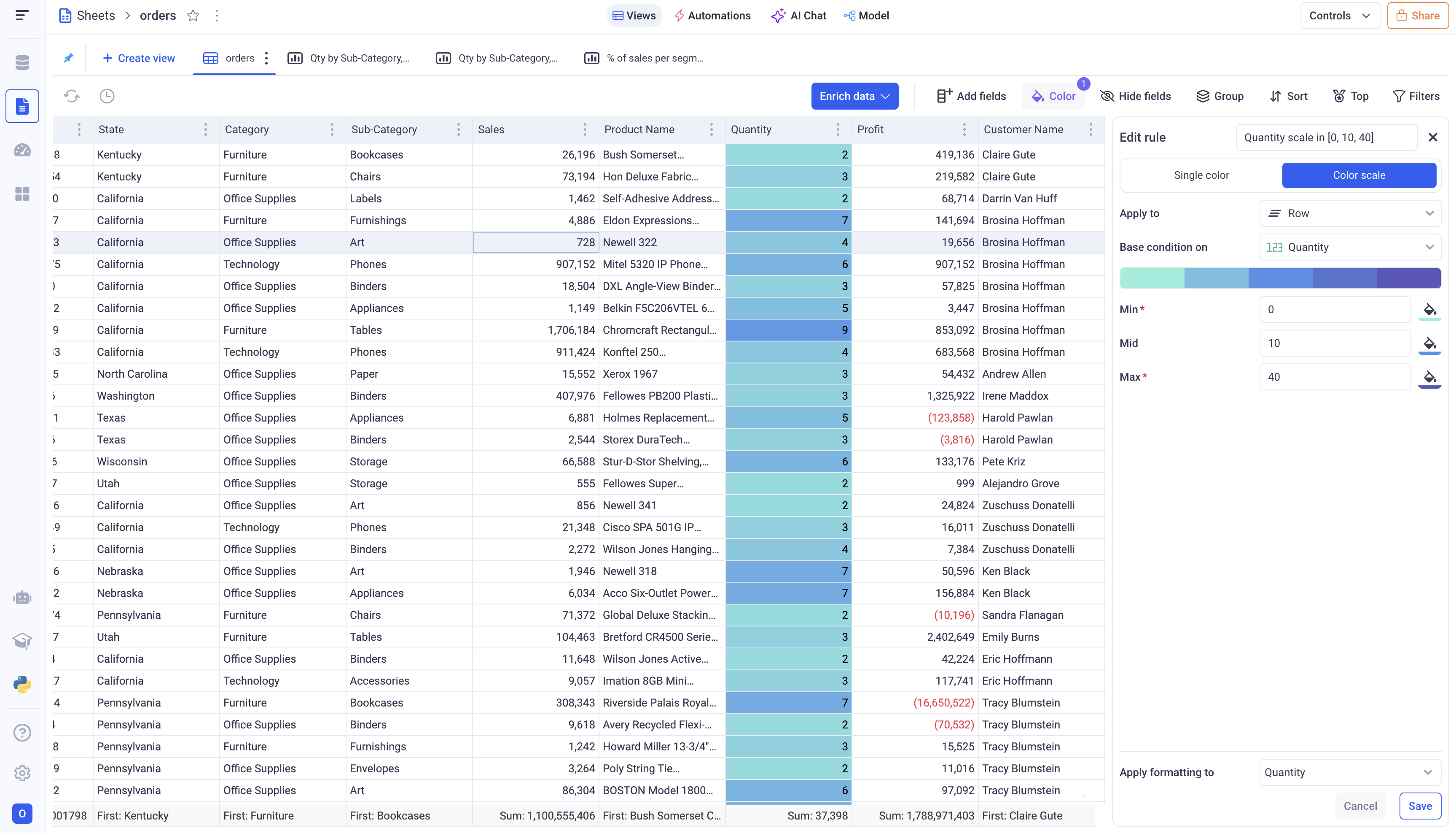Click the Max color swatch picker
1456x833 pixels.
click(1429, 377)
